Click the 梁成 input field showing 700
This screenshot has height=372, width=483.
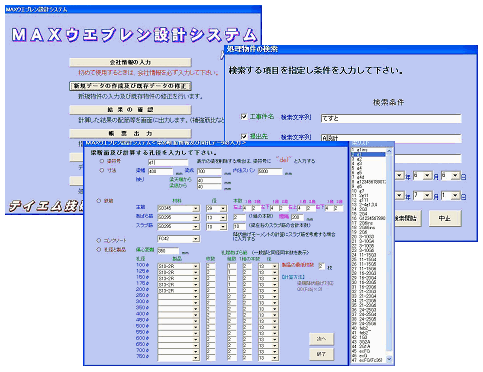209,171
